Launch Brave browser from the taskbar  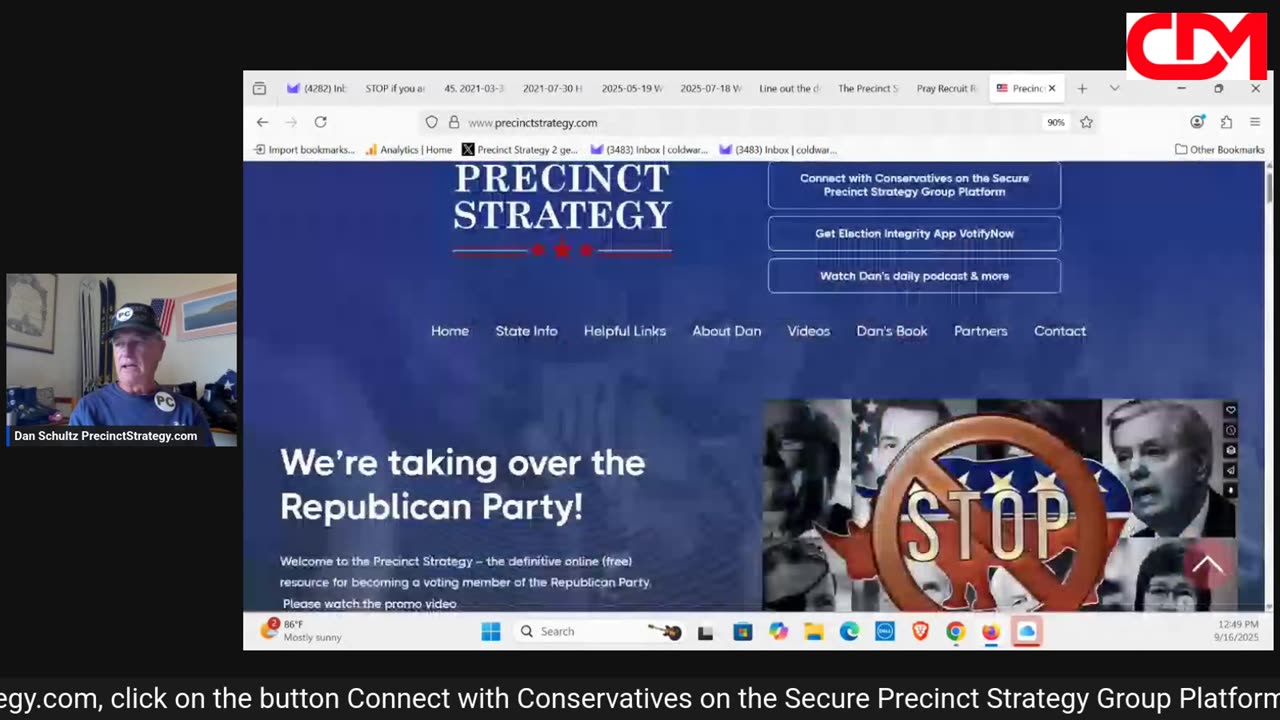(920, 631)
